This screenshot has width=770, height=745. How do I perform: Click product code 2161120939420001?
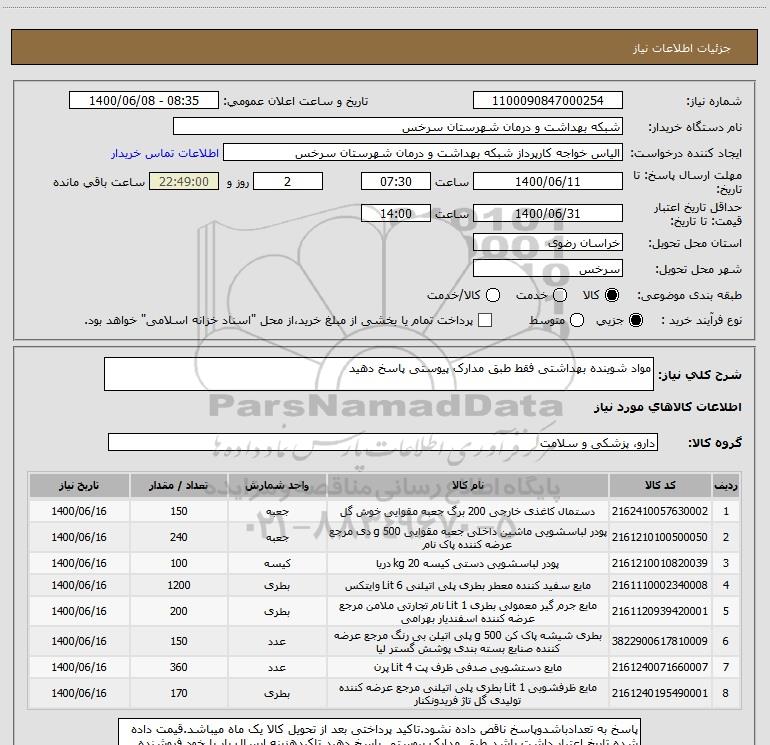pyautogui.click(x=660, y=611)
